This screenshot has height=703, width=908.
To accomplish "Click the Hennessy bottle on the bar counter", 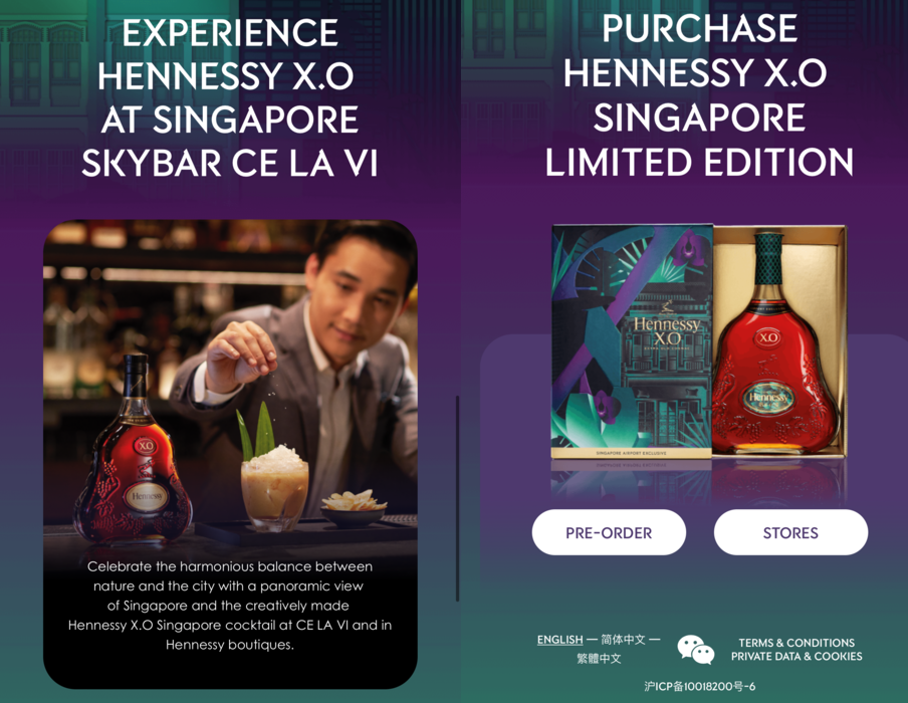I will [x=133, y=452].
